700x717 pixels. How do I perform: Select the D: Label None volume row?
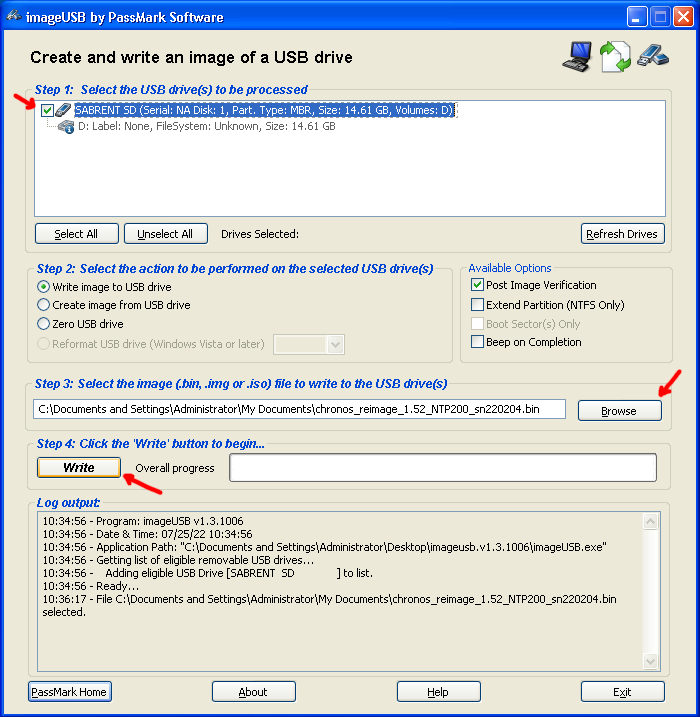click(x=207, y=127)
